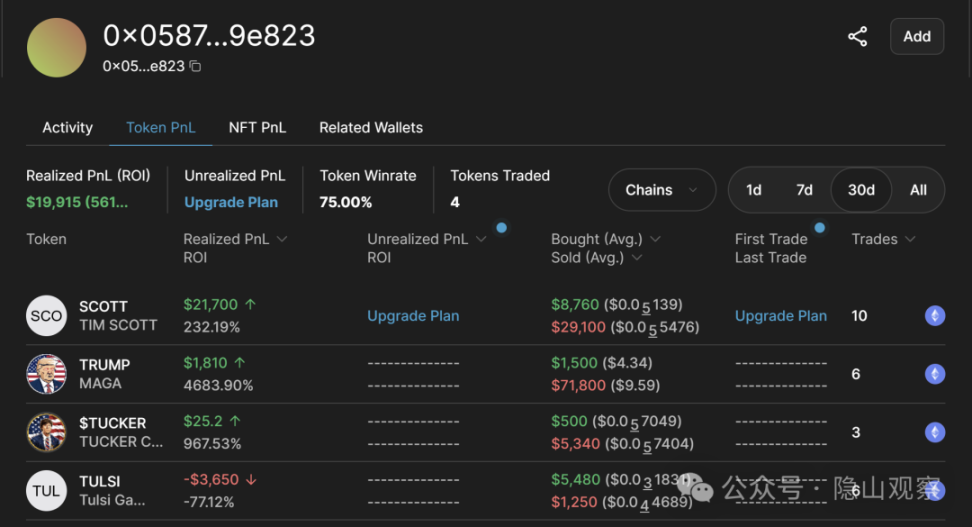Select the 1d time range
This screenshot has height=527, width=972.
[754, 190]
